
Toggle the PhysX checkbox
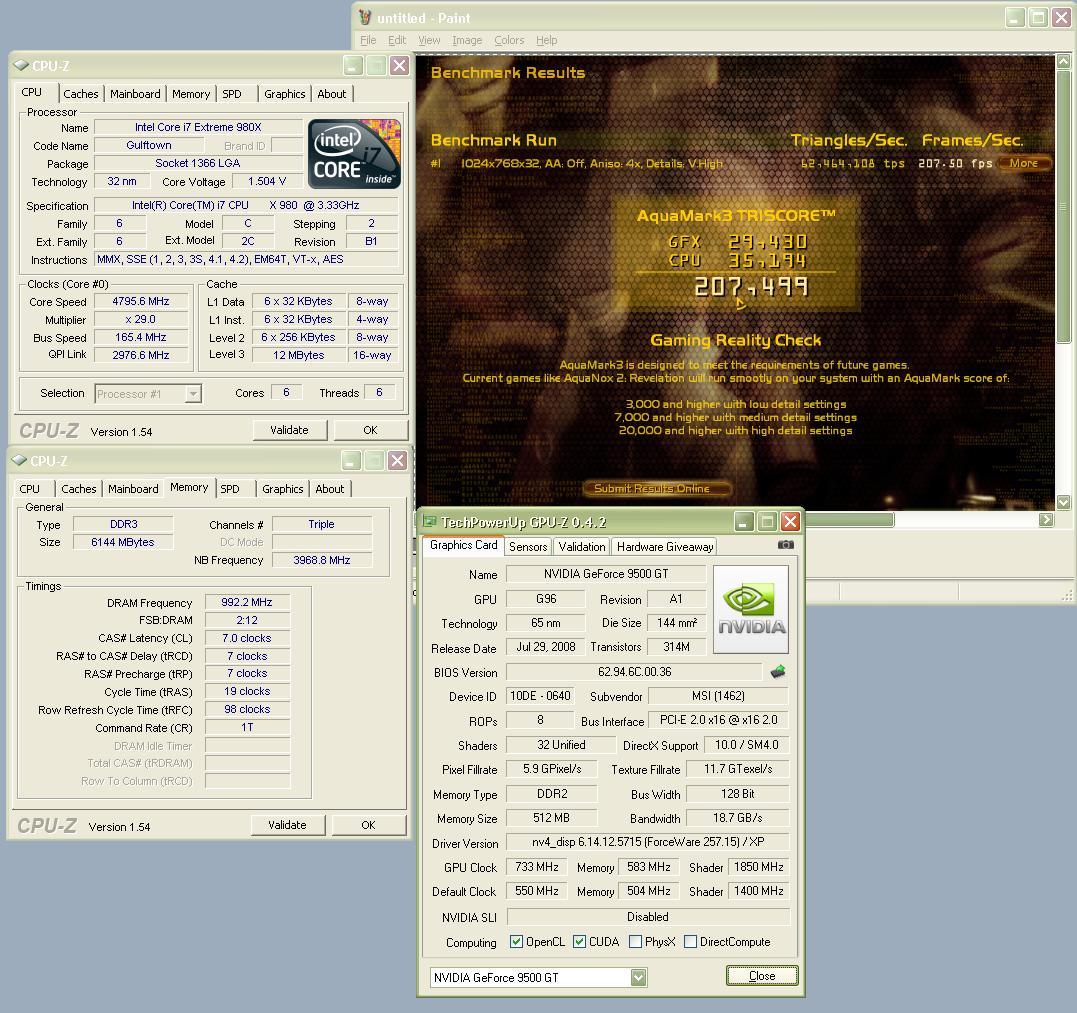point(635,942)
